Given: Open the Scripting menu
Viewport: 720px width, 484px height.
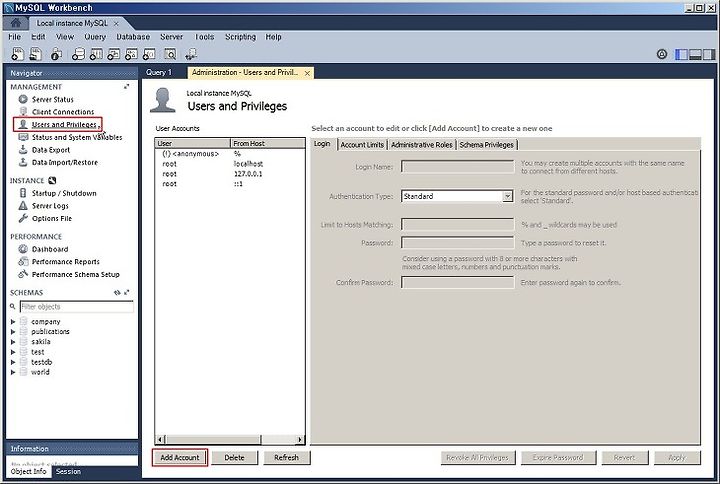Looking at the screenshot, I should tap(240, 37).
